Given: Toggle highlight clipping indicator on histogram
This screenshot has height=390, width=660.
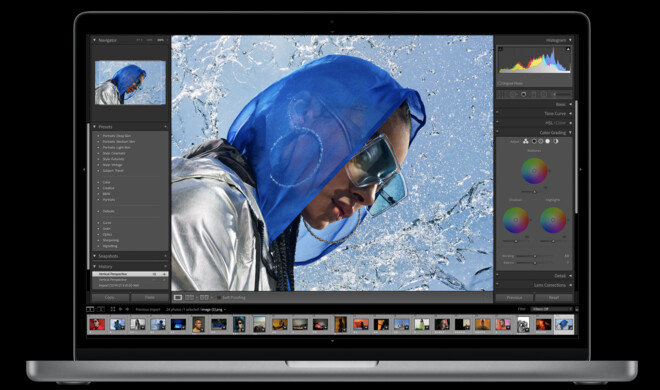Looking at the screenshot, I should pyautogui.click(x=568, y=49).
